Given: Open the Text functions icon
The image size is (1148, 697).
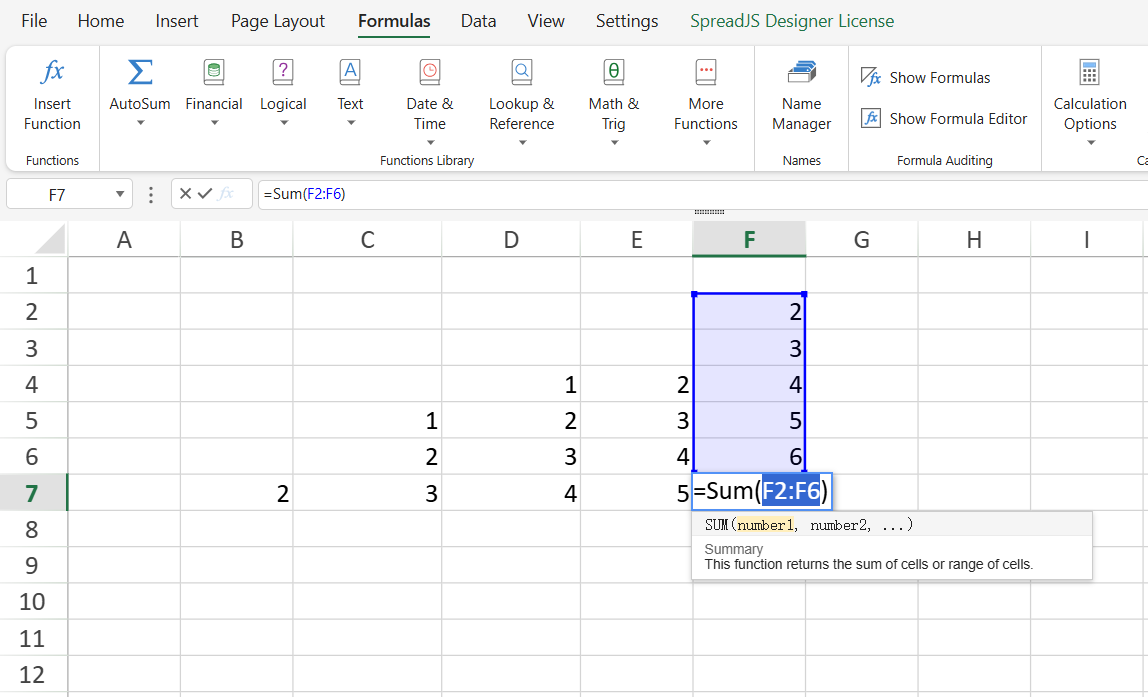Looking at the screenshot, I should coord(350,72).
